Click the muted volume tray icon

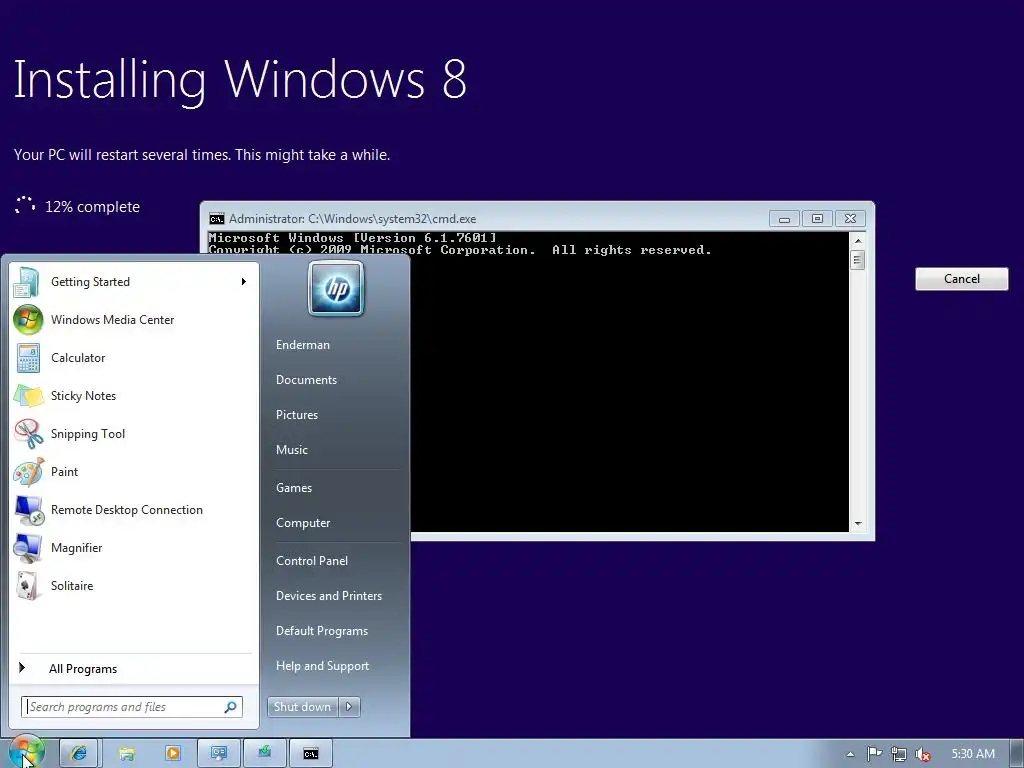point(923,754)
